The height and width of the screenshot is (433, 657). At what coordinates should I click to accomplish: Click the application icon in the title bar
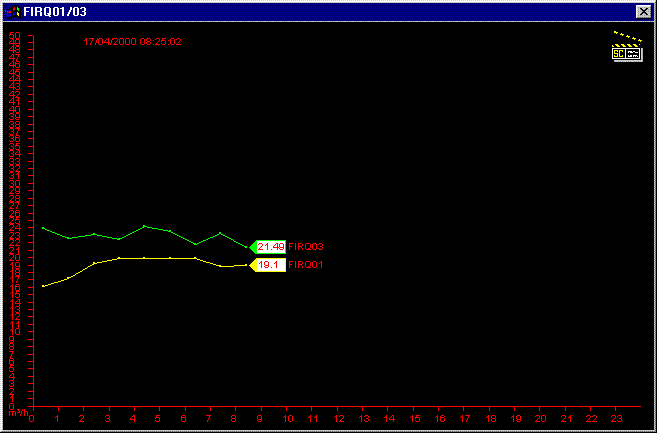click(11, 11)
